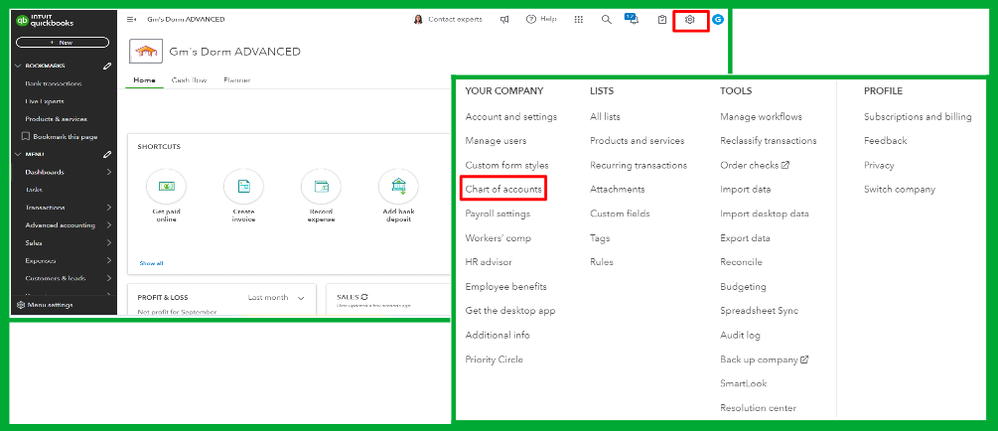Open the Last month period dropdown
This screenshot has height=431, width=998.
click(x=276, y=297)
